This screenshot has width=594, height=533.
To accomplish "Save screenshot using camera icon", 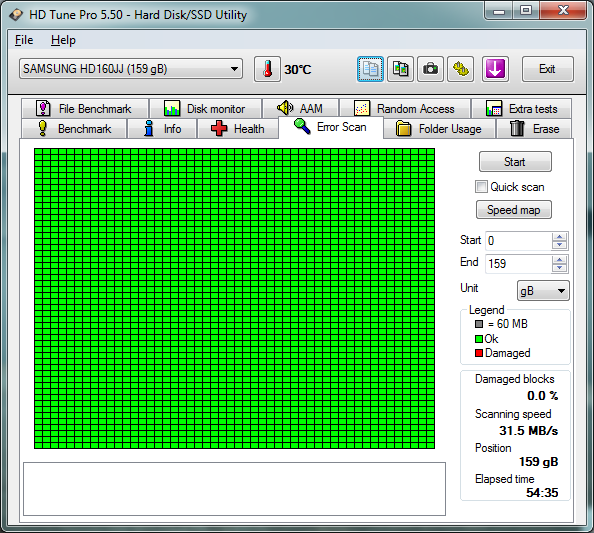I will [x=430, y=69].
